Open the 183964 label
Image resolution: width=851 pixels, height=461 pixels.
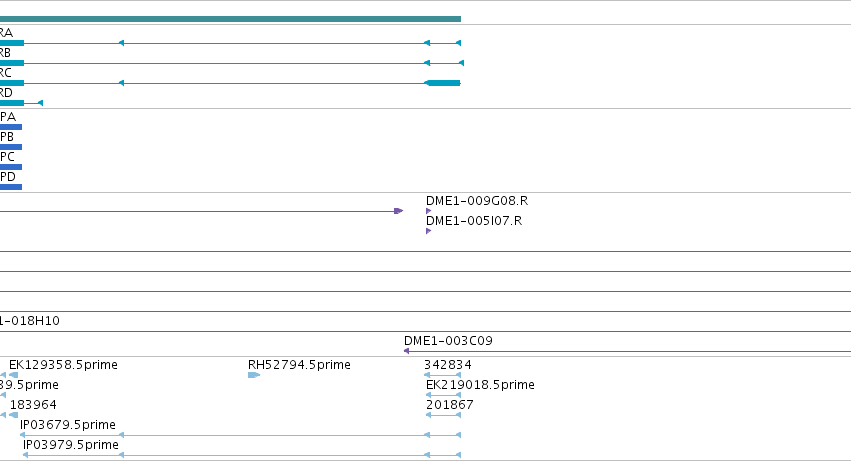pyautogui.click(x=33, y=405)
